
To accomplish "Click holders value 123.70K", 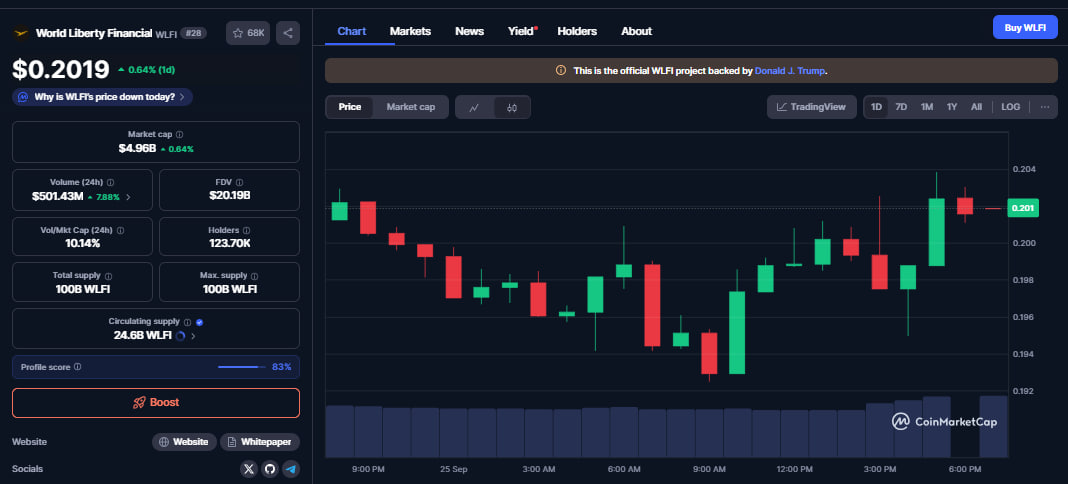I will pos(229,243).
